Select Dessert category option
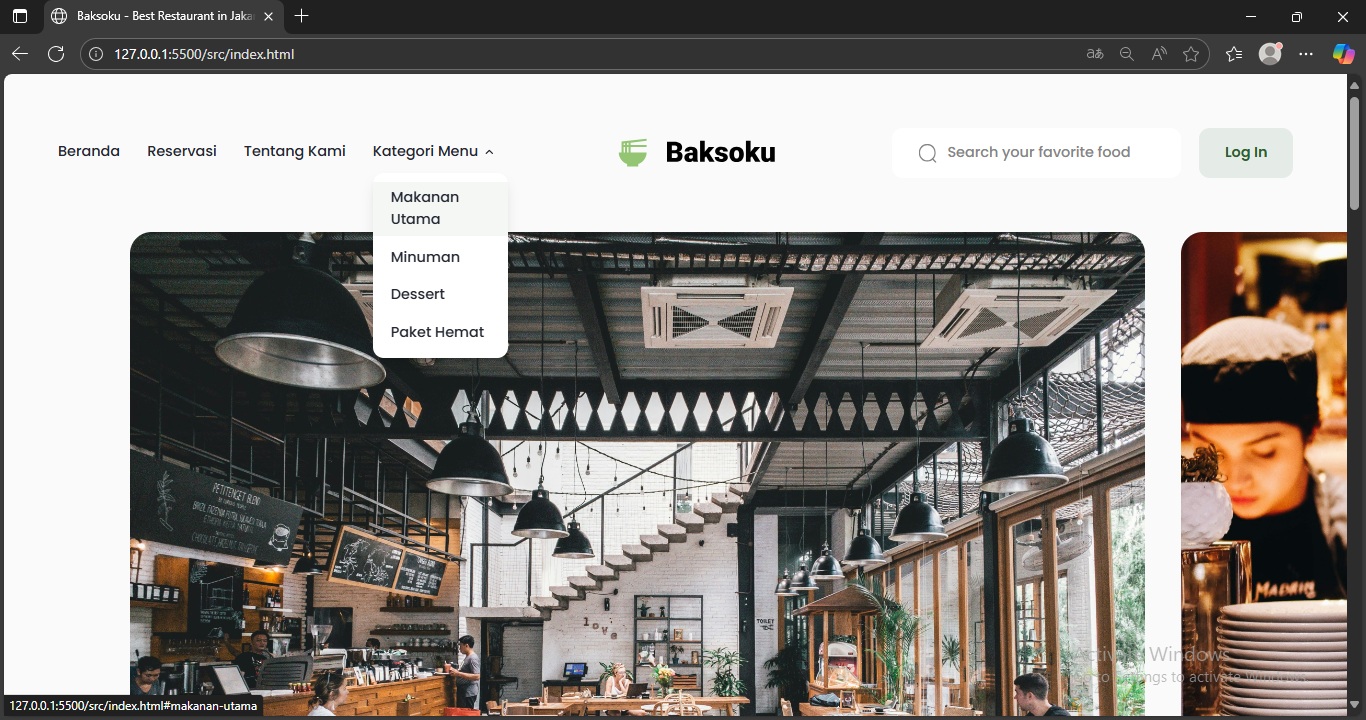The width and height of the screenshot is (1366, 720). (418, 294)
